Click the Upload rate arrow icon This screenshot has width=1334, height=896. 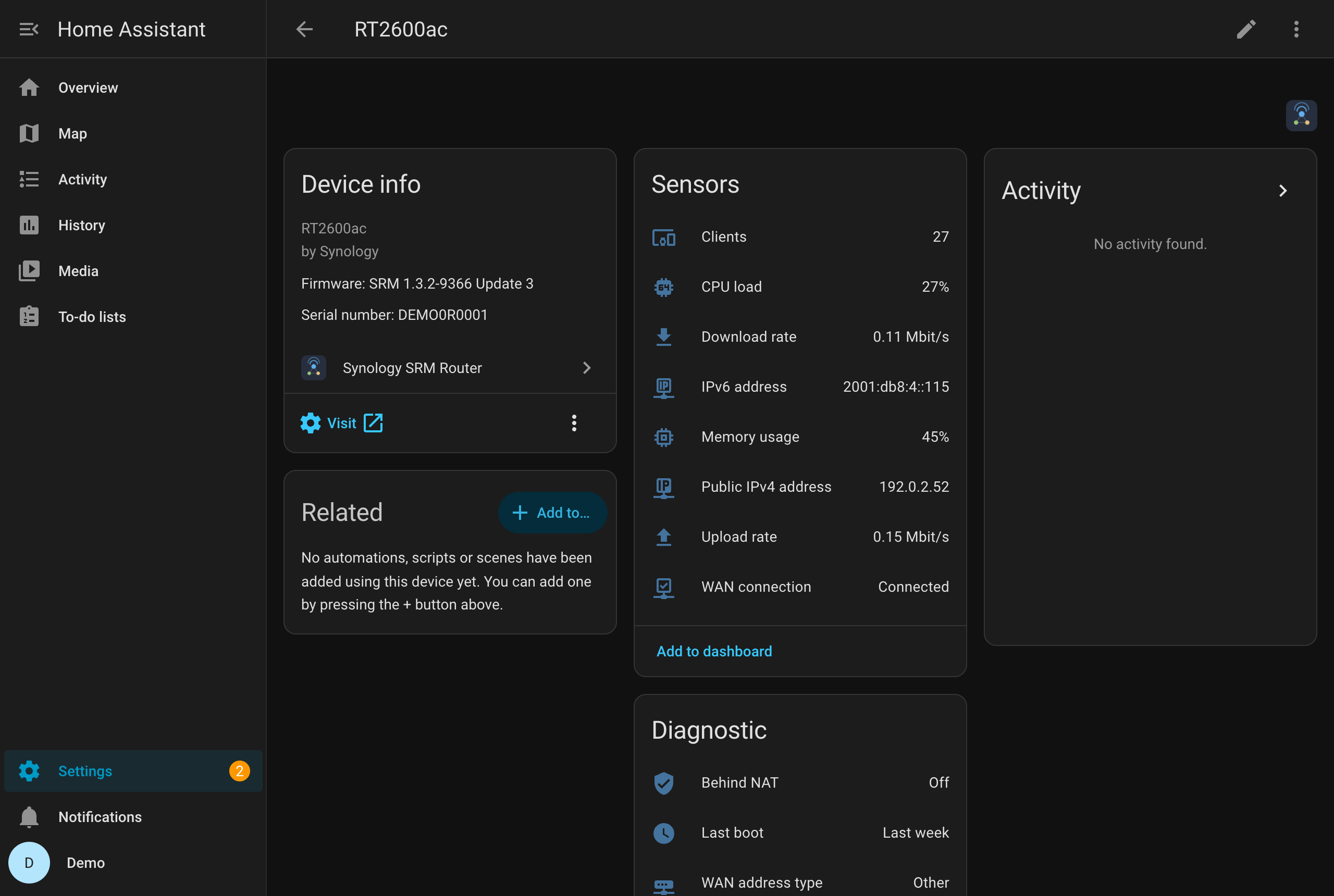(x=663, y=537)
